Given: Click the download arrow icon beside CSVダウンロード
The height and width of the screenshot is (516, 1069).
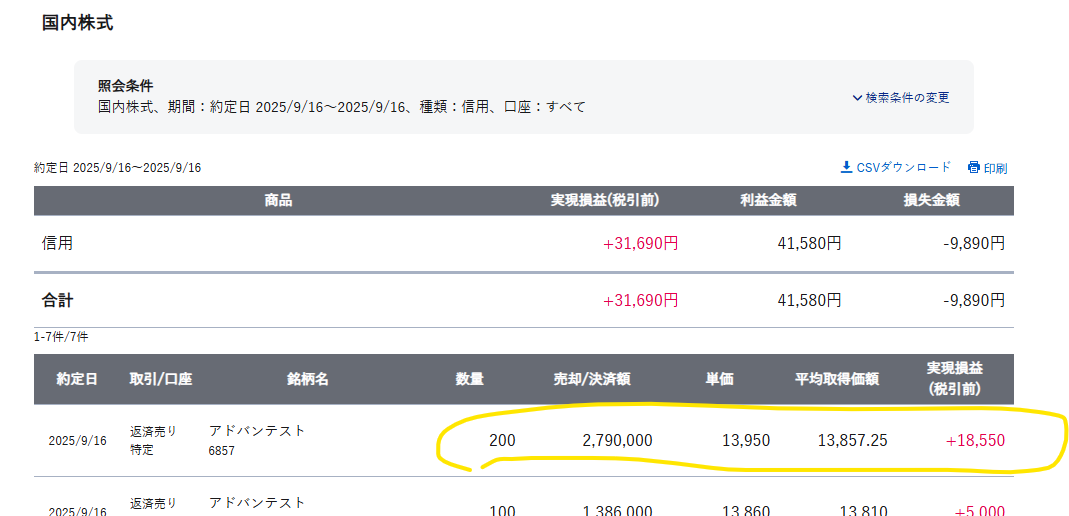Looking at the screenshot, I should point(846,167).
